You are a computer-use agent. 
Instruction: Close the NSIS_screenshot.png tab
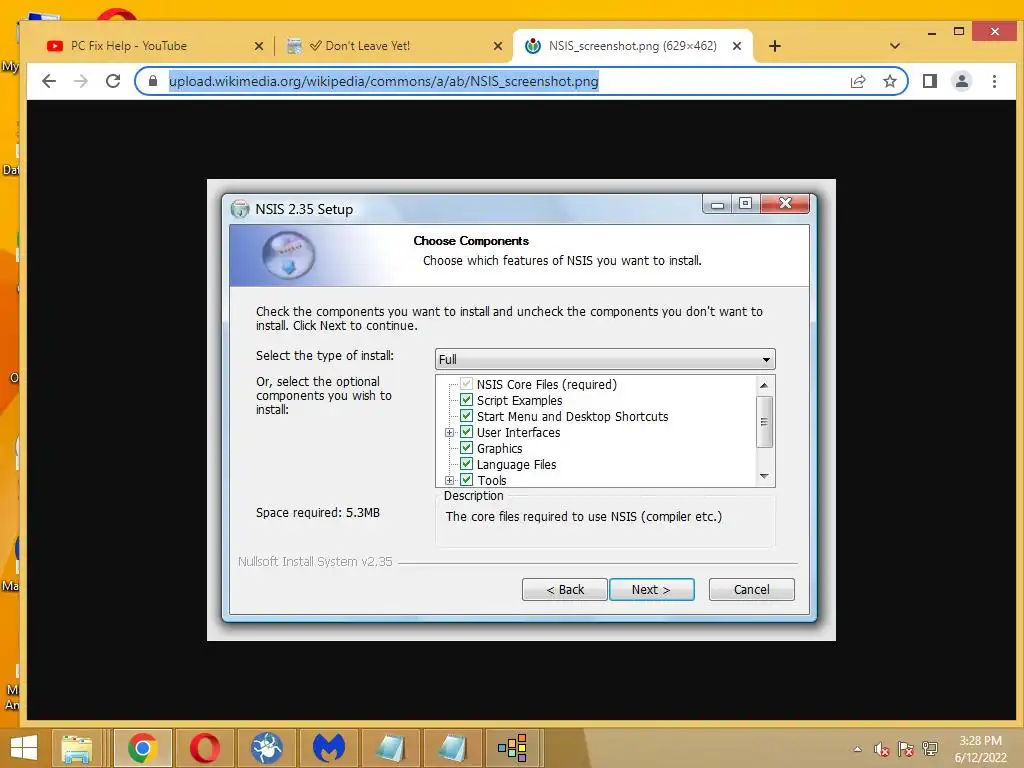[x=737, y=46]
